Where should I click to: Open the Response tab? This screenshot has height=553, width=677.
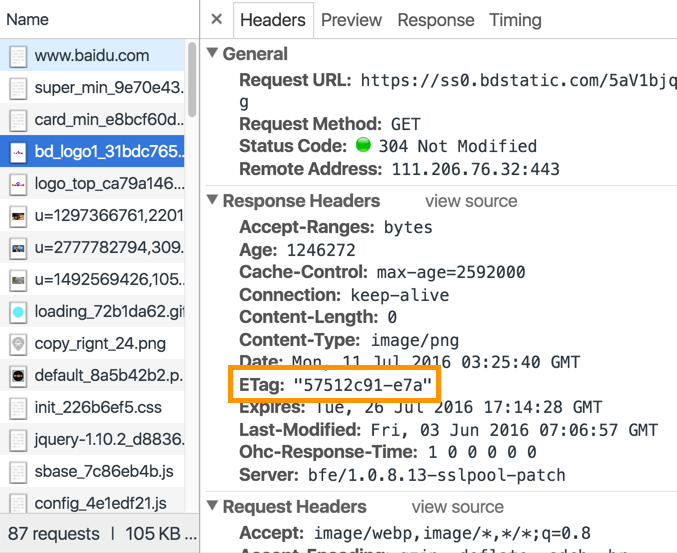coord(435,20)
